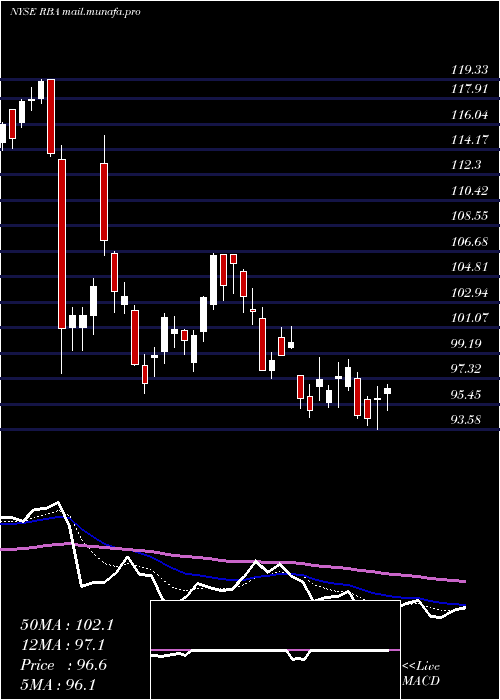The height and width of the screenshot is (700, 500).
Task: Click the 12MA : 97.1 readout
Action: click(x=64, y=645)
